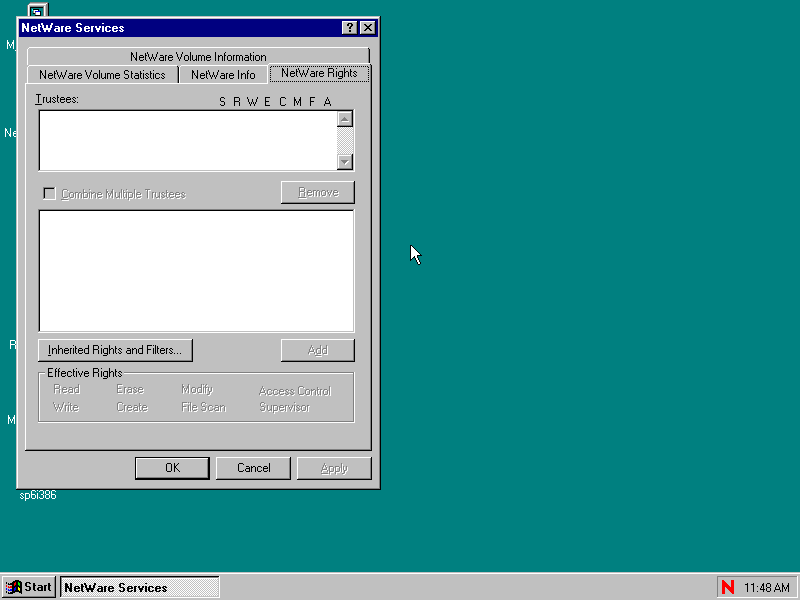Viewport: 800px width, 600px height.
Task: Confirm the dialog with OK
Action: 172,468
